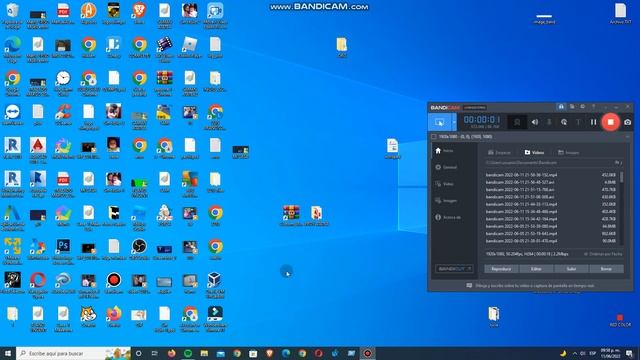Select the Opera browser desktop icon
640x360 pixels.
pos(38,285)
